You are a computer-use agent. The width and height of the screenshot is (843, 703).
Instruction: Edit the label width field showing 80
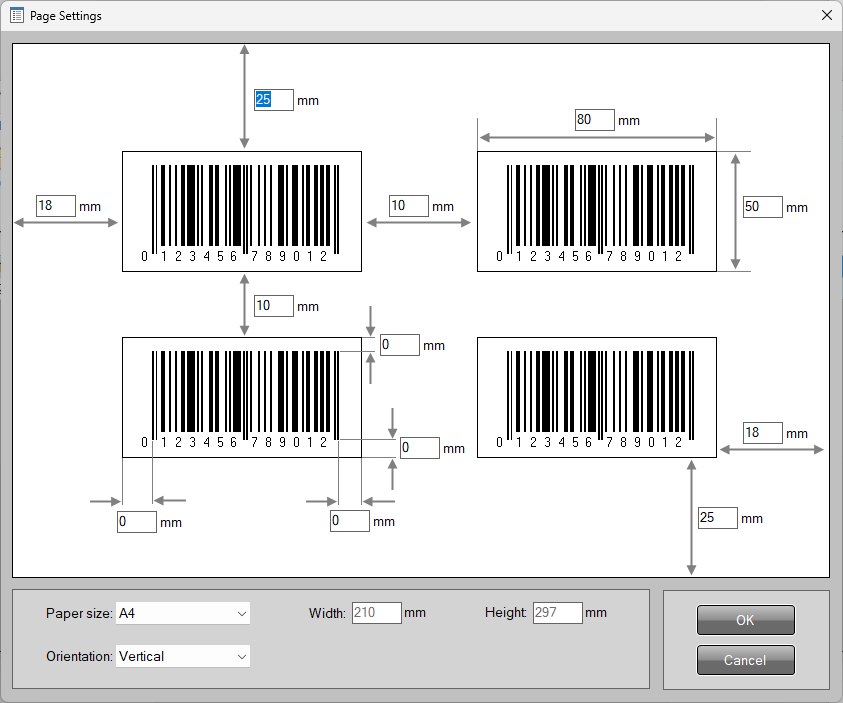pyautogui.click(x=595, y=120)
